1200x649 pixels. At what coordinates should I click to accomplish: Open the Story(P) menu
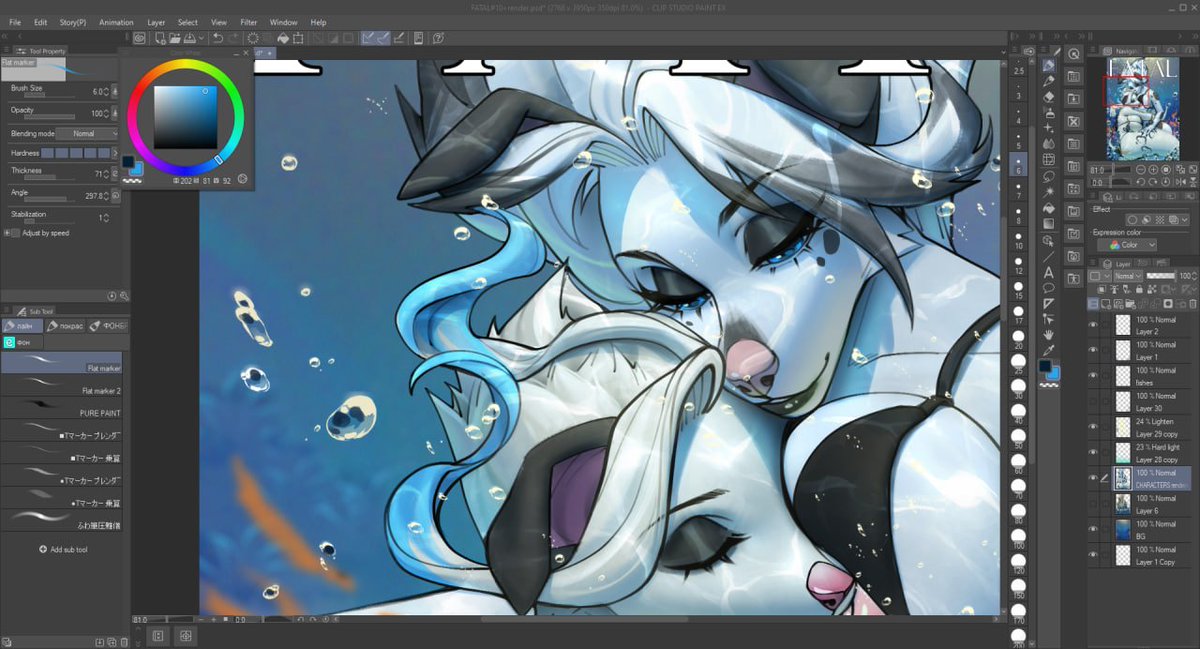click(72, 22)
